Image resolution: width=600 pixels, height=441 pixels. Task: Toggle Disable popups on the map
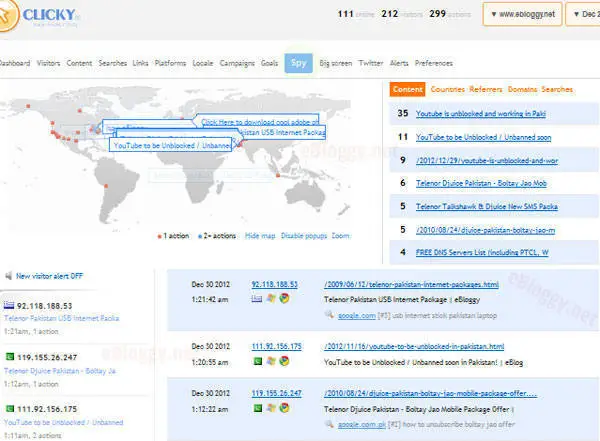pyautogui.click(x=304, y=236)
